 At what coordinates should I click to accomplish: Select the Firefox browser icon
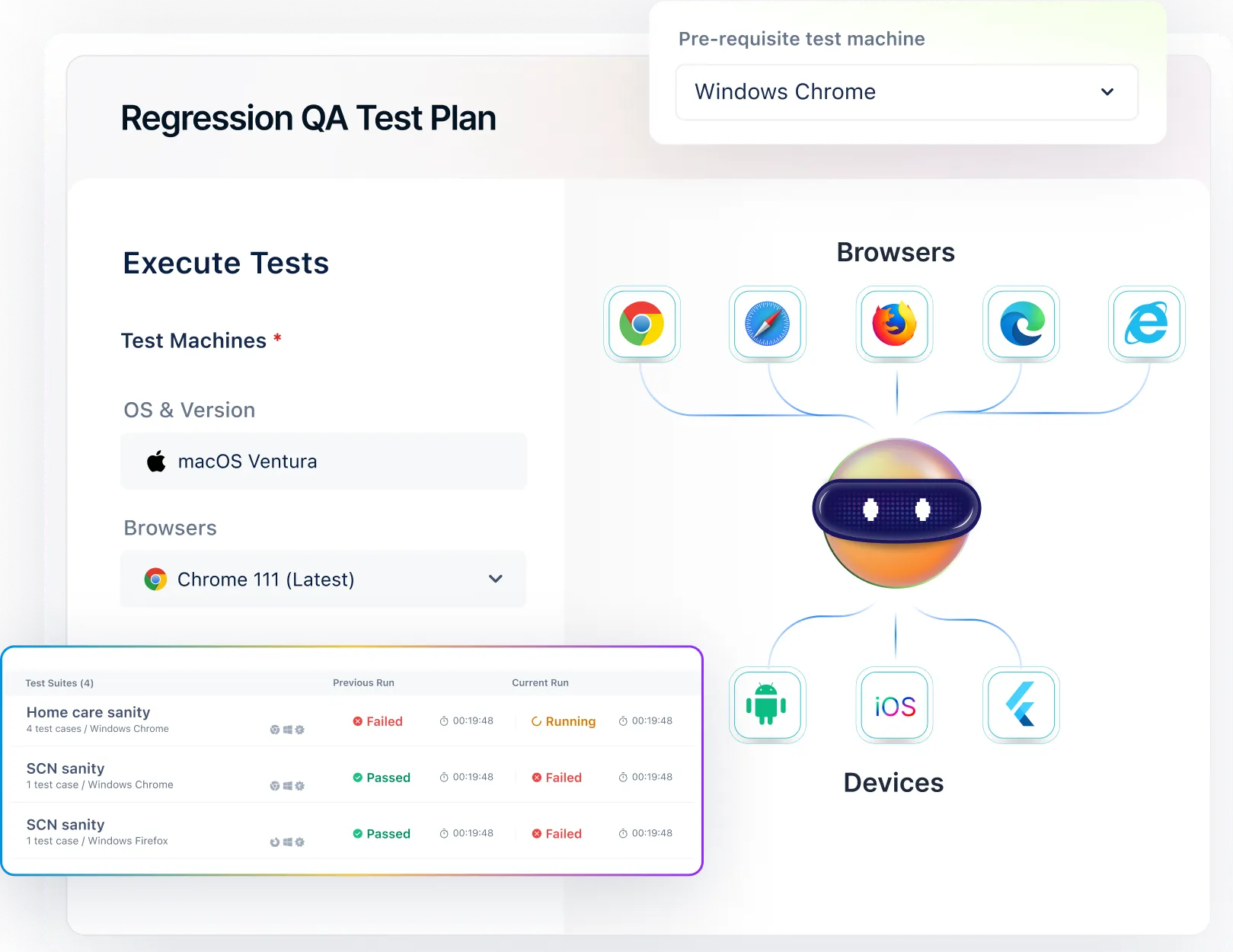894,324
